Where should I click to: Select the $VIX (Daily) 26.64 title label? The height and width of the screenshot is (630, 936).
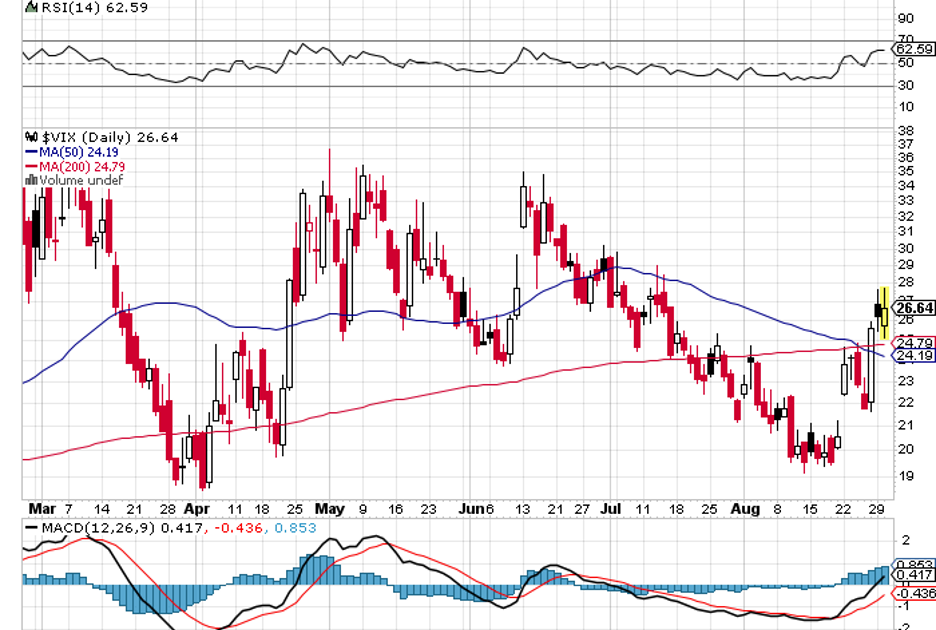[x=108, y=137]
